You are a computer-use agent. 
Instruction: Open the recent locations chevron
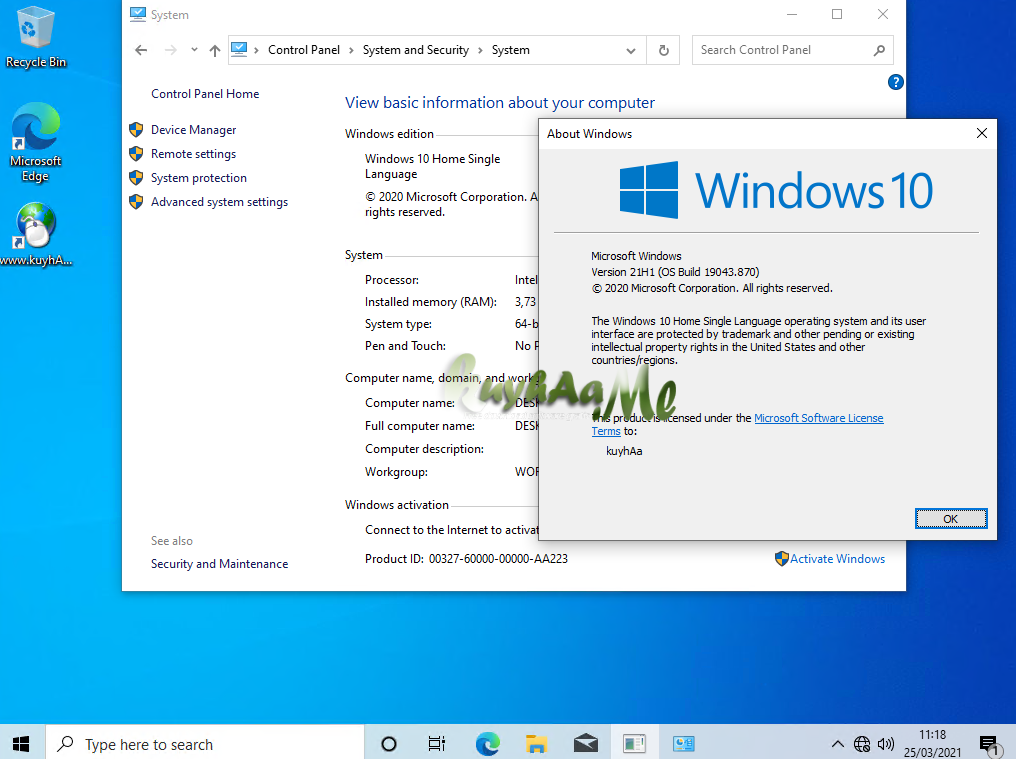coord(194,50)
